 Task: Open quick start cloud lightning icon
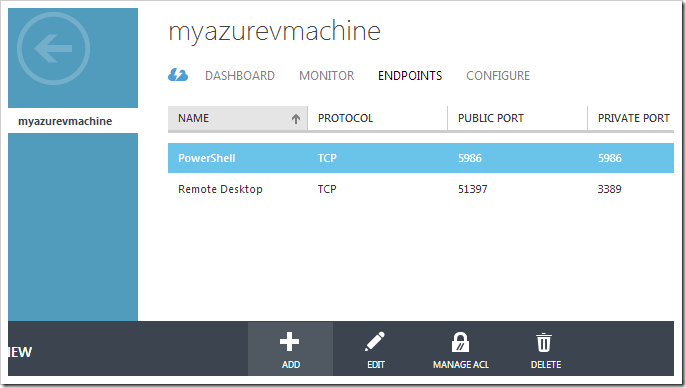point(178,75)
